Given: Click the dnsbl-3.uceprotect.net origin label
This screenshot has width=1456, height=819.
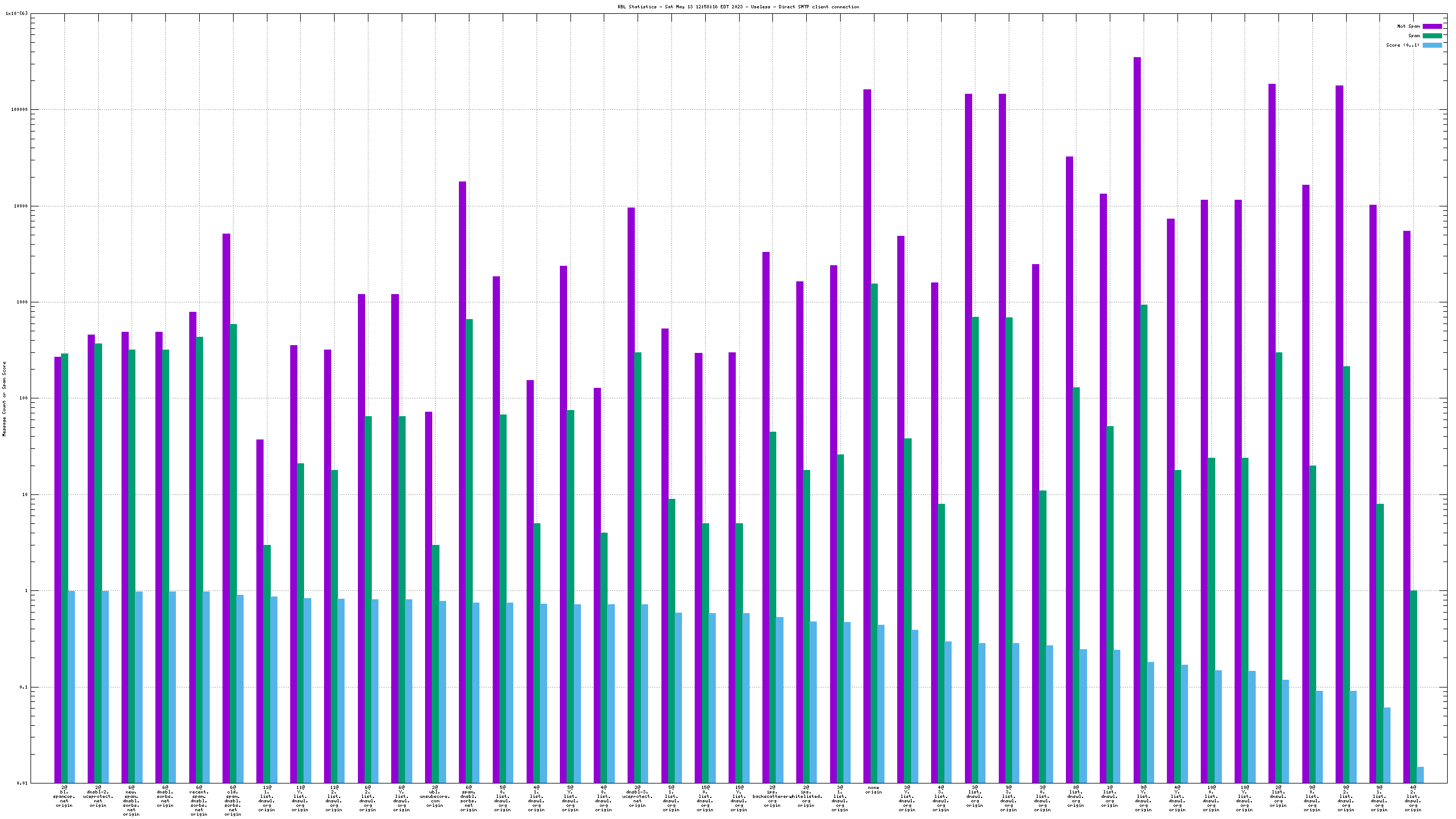Looking at the screenshot, I should tap(637, 796).
